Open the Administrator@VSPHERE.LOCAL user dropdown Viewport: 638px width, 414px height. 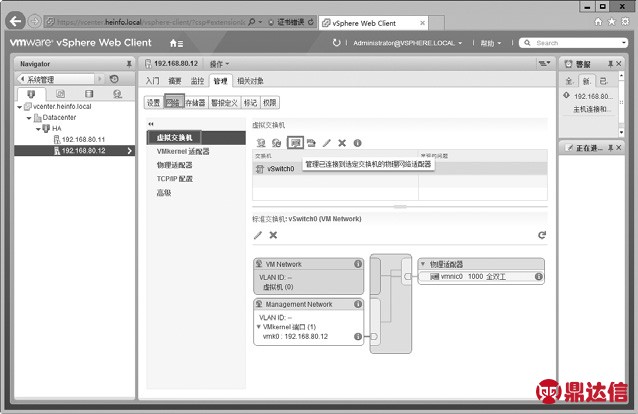tap(407, 43)
